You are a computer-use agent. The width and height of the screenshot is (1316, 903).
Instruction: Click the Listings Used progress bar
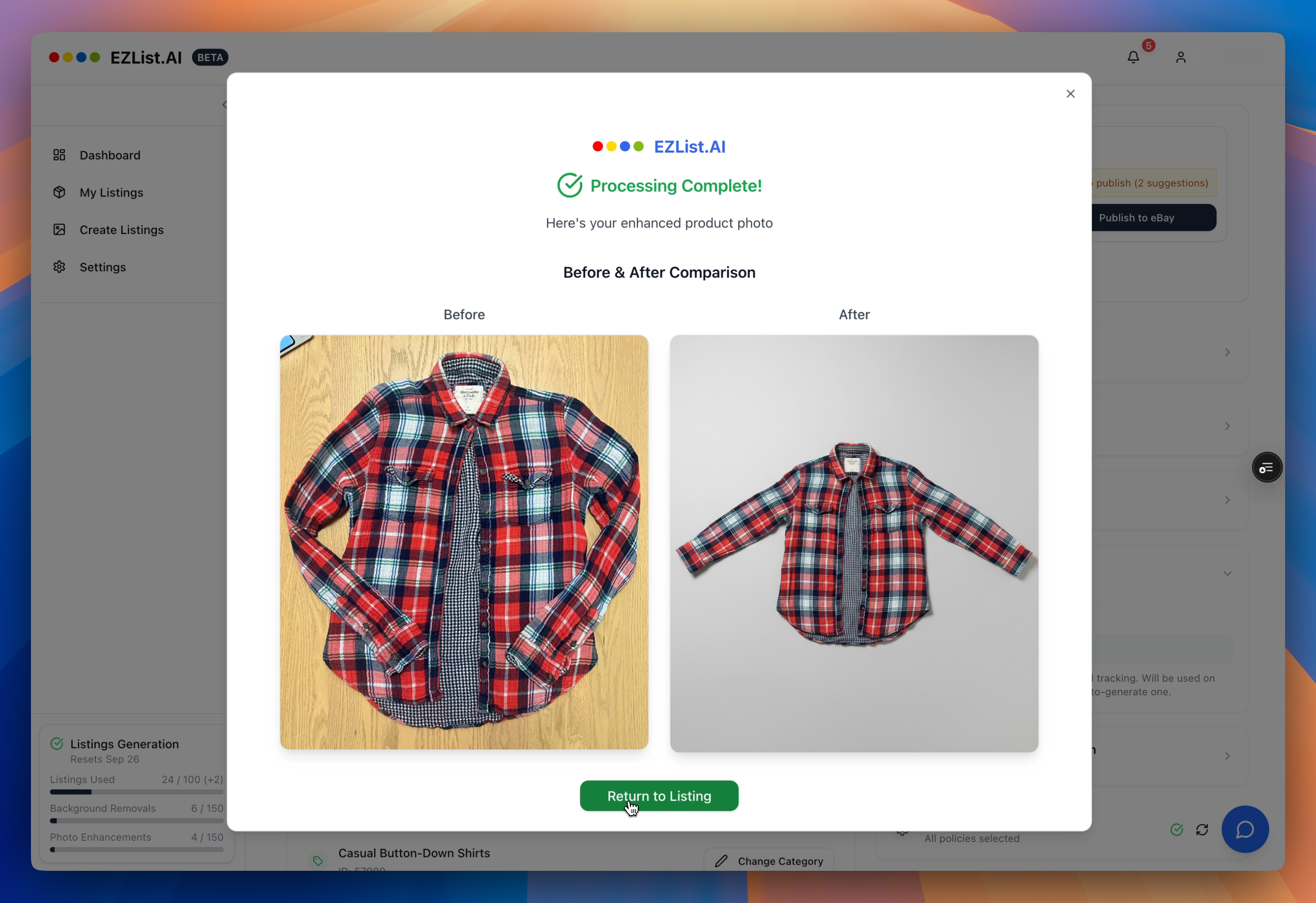pos(136,792)
